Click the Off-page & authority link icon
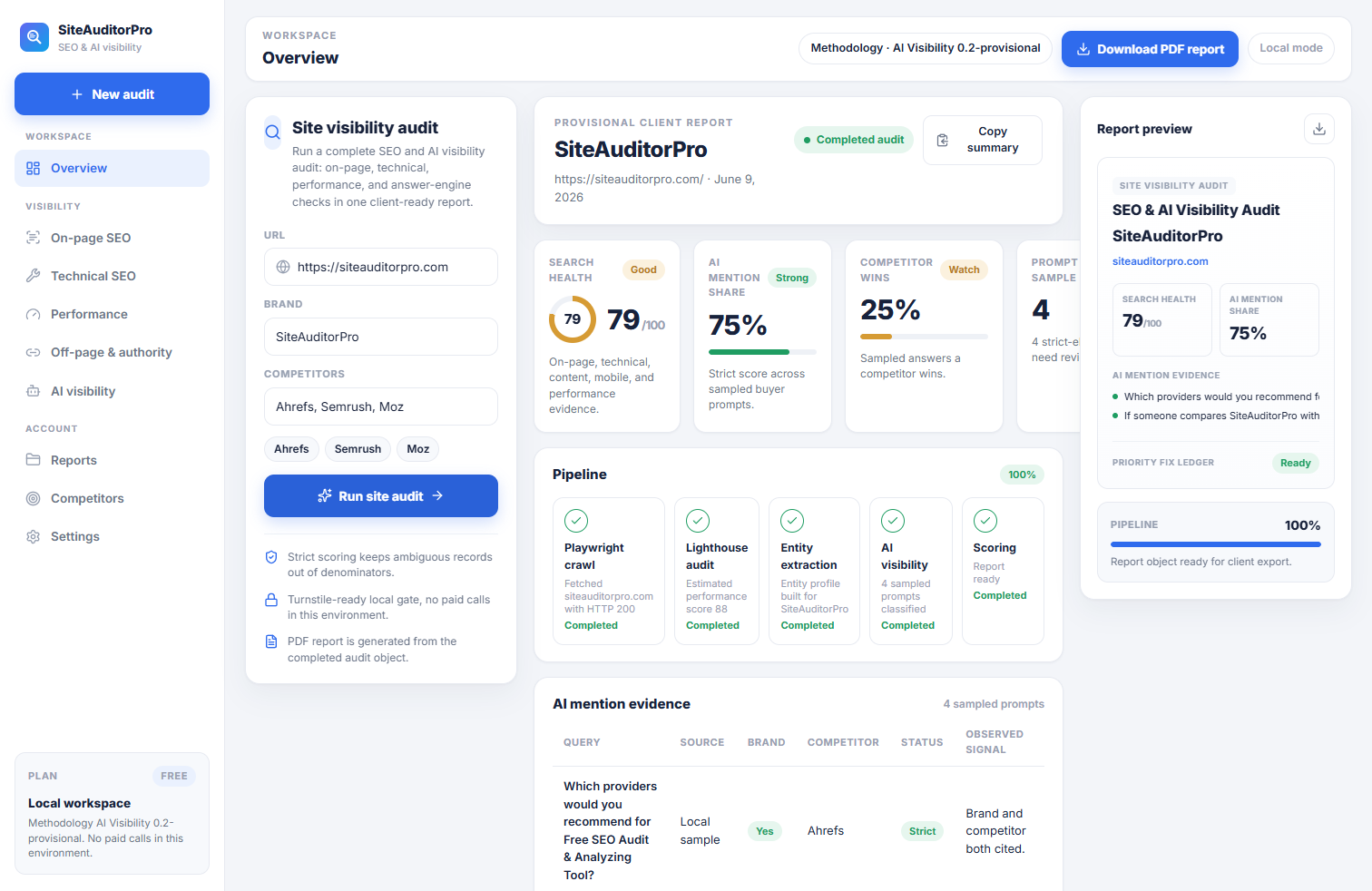This screenshot has height=891, width=1372. coord(34,352)
